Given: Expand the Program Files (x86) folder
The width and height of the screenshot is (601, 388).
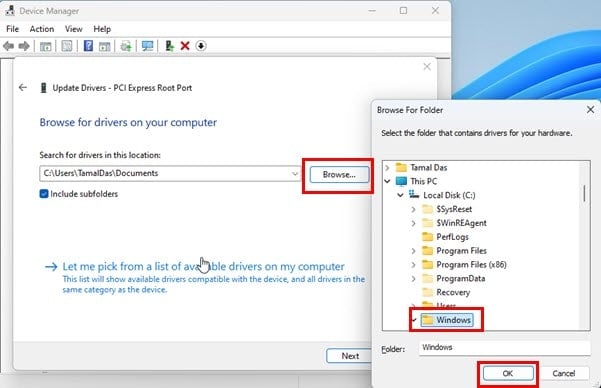Looking at the screenshot, I should pos(413,265).
